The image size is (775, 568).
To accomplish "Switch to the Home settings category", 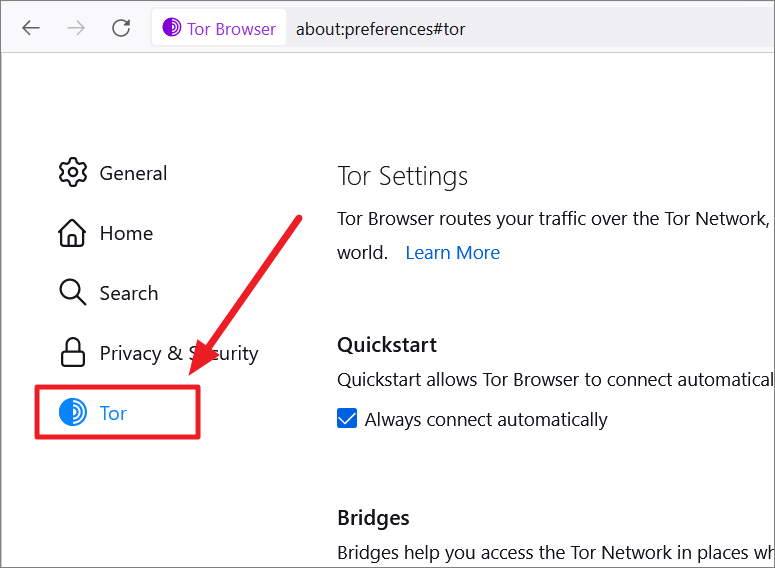I will (127, 233).
